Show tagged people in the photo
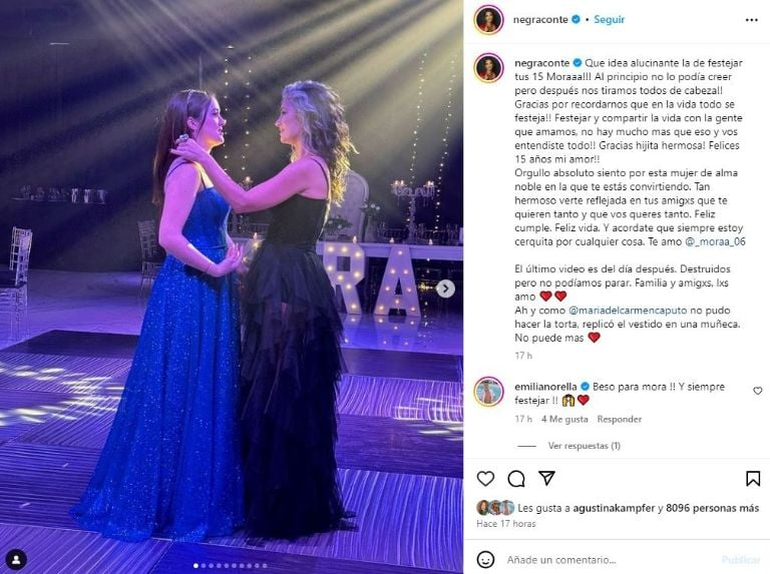This screenshot has width=770, height=574. [x=16, y=560]
